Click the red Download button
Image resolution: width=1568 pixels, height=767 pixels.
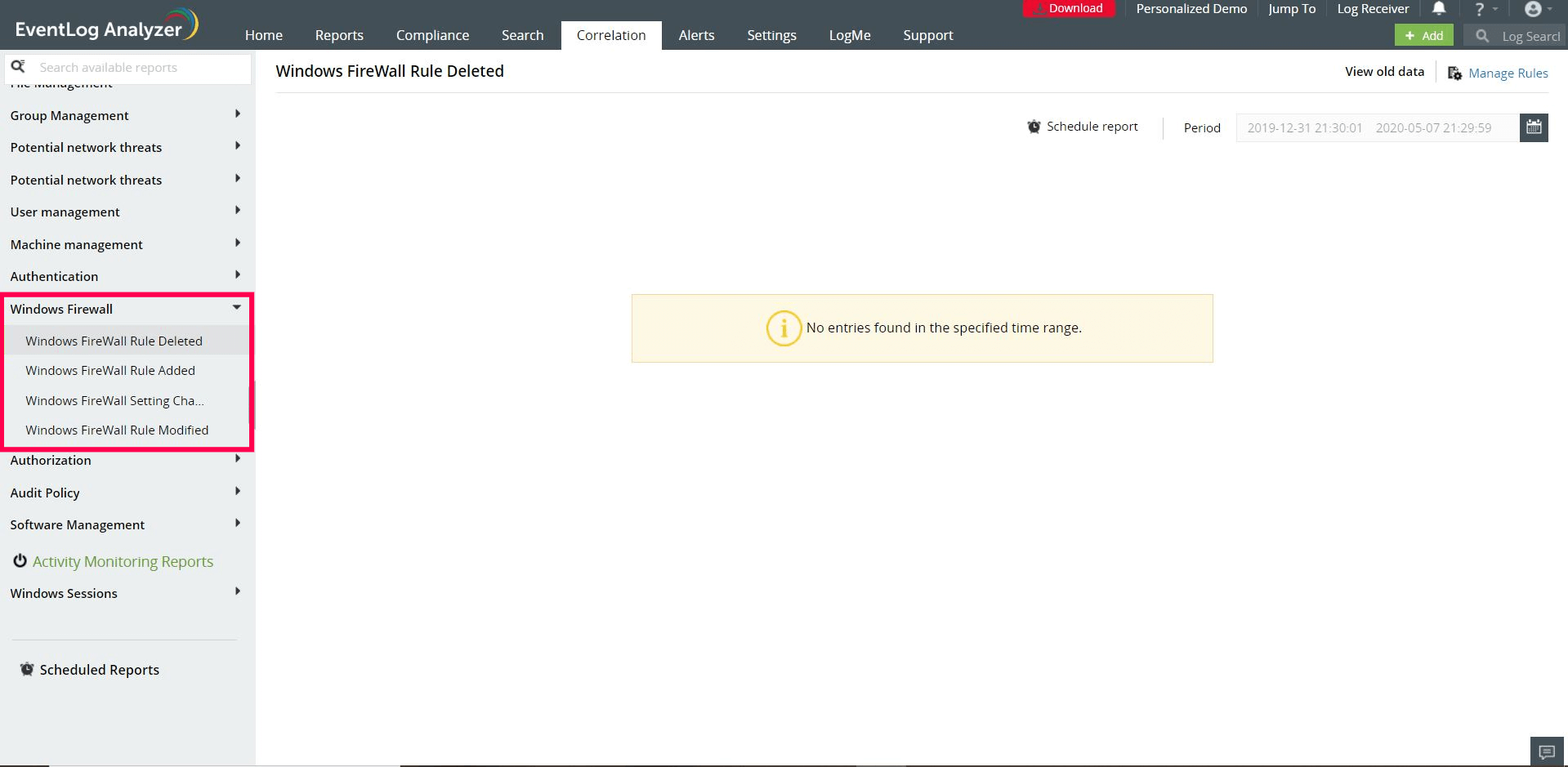coord(1069,9)
